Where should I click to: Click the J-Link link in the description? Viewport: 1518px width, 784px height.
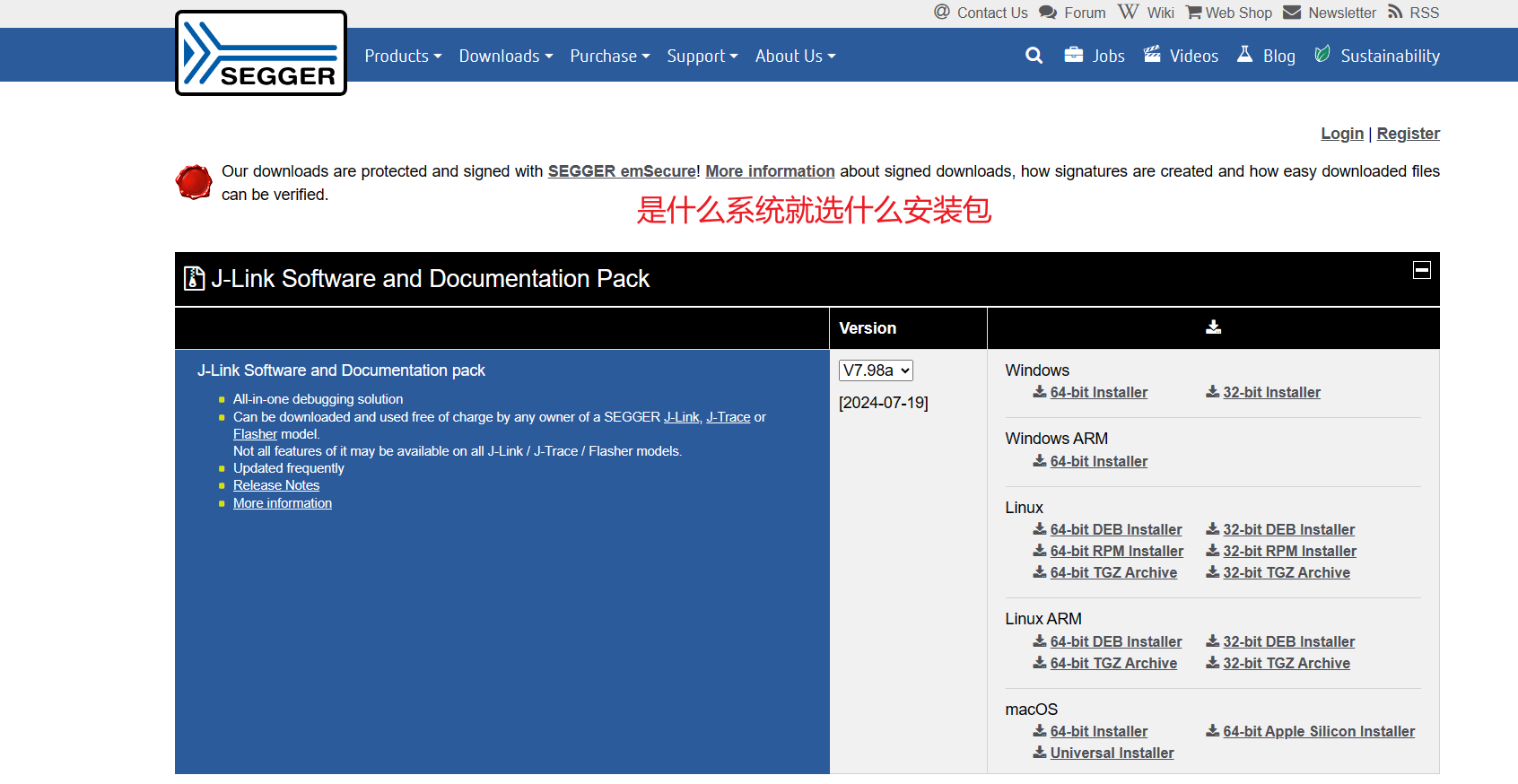(x=682, y=417)
